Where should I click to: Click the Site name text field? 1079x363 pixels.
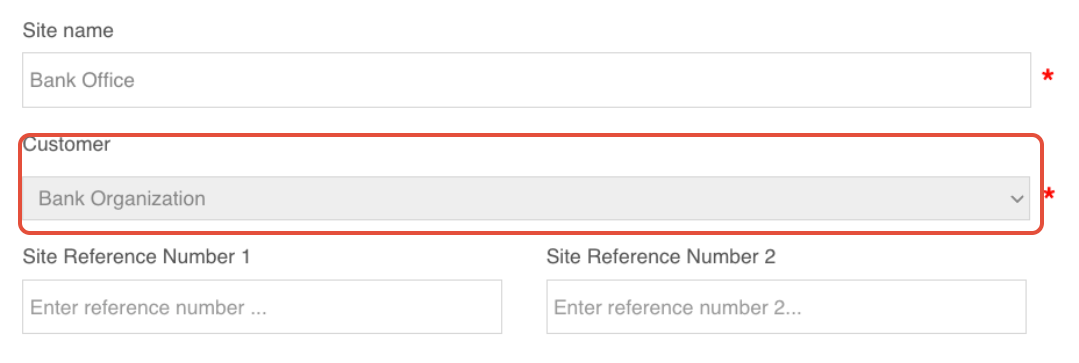(526, 80)
